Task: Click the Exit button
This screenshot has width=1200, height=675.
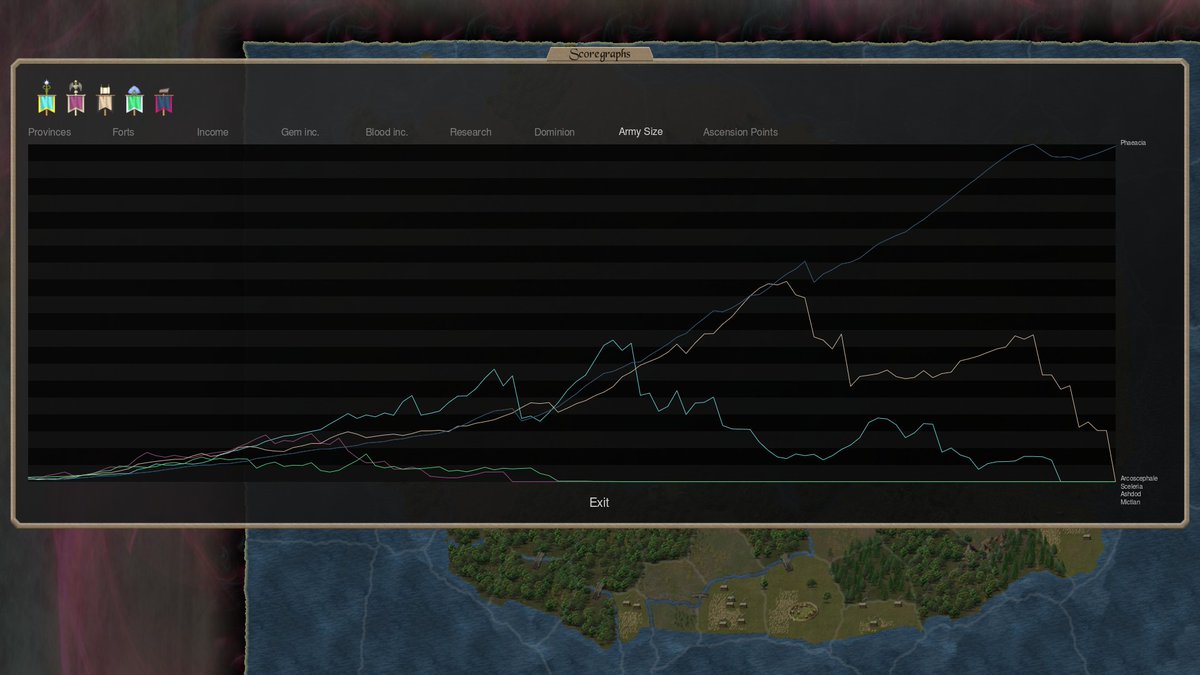Action: click(x=599, y=502)
